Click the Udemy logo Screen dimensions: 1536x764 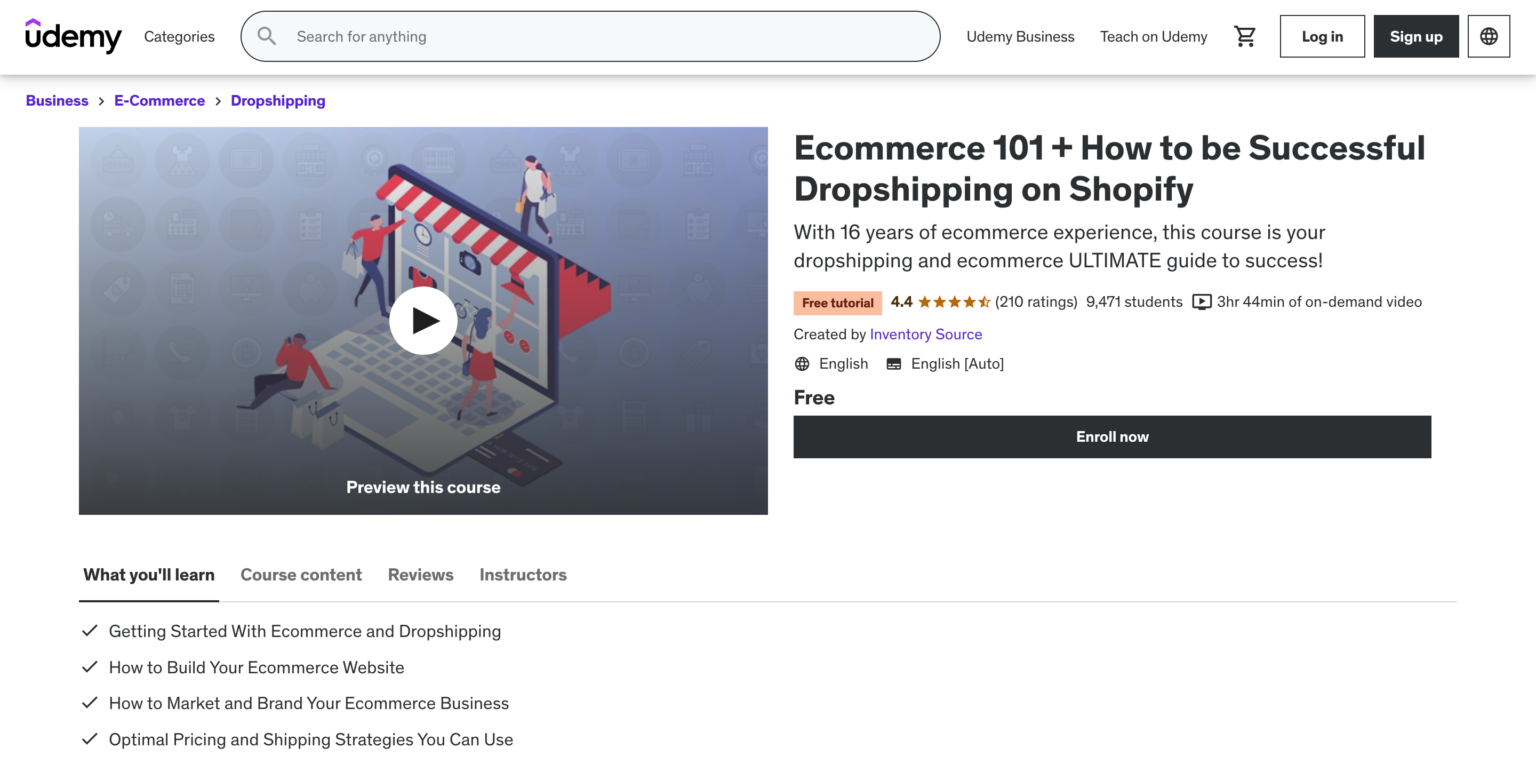pos(73,36)
